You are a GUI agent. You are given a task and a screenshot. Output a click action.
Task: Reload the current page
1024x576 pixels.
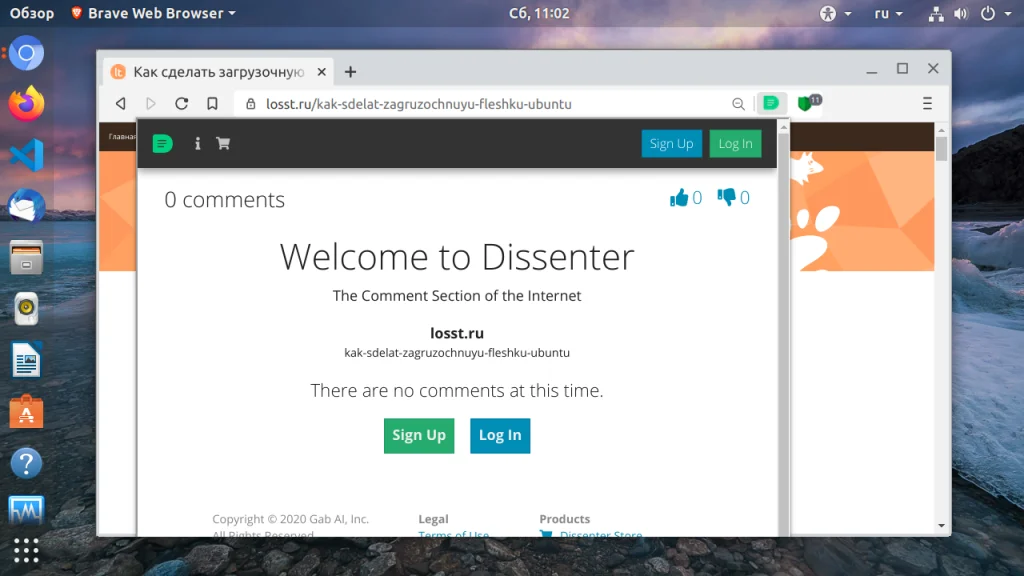pos(182,103)
